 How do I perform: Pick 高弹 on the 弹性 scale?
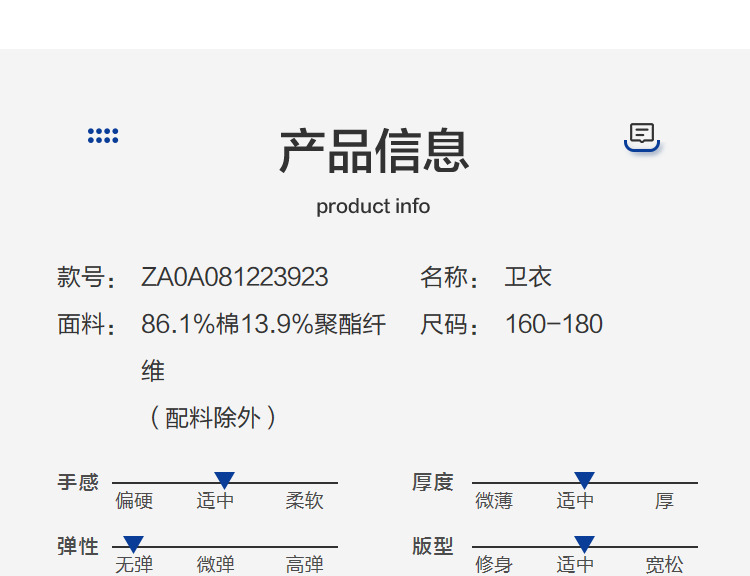click(x=305, y=565)
